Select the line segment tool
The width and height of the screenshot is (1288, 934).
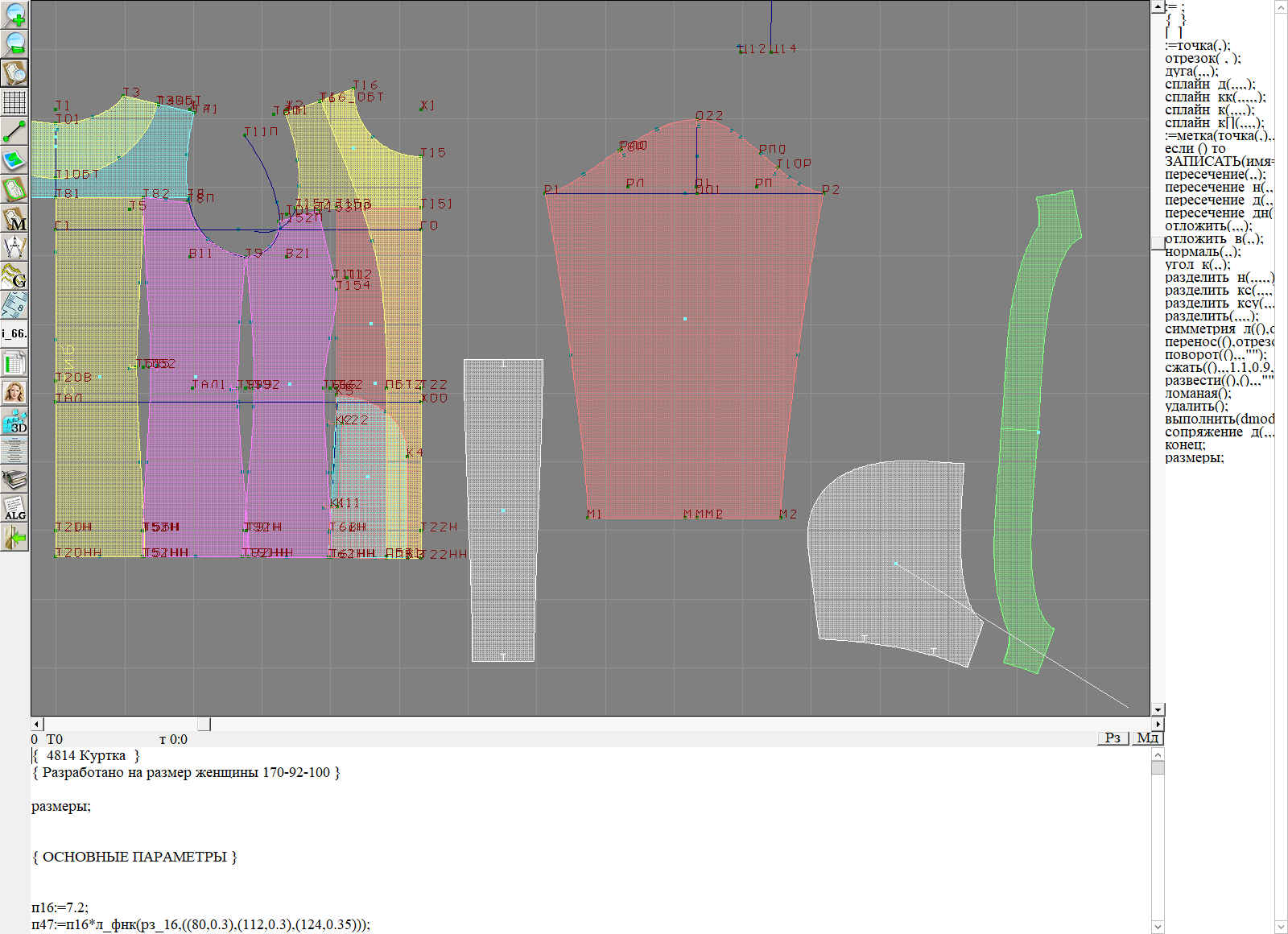[14, 131]
